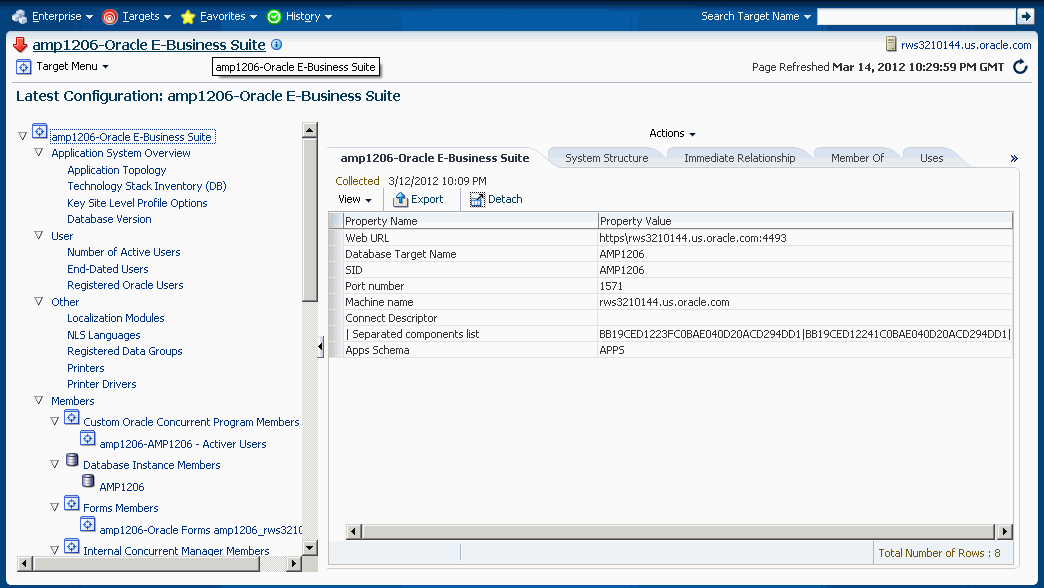Select the amp1206-Oracle E-Business Suite tab

coord(435,158)
